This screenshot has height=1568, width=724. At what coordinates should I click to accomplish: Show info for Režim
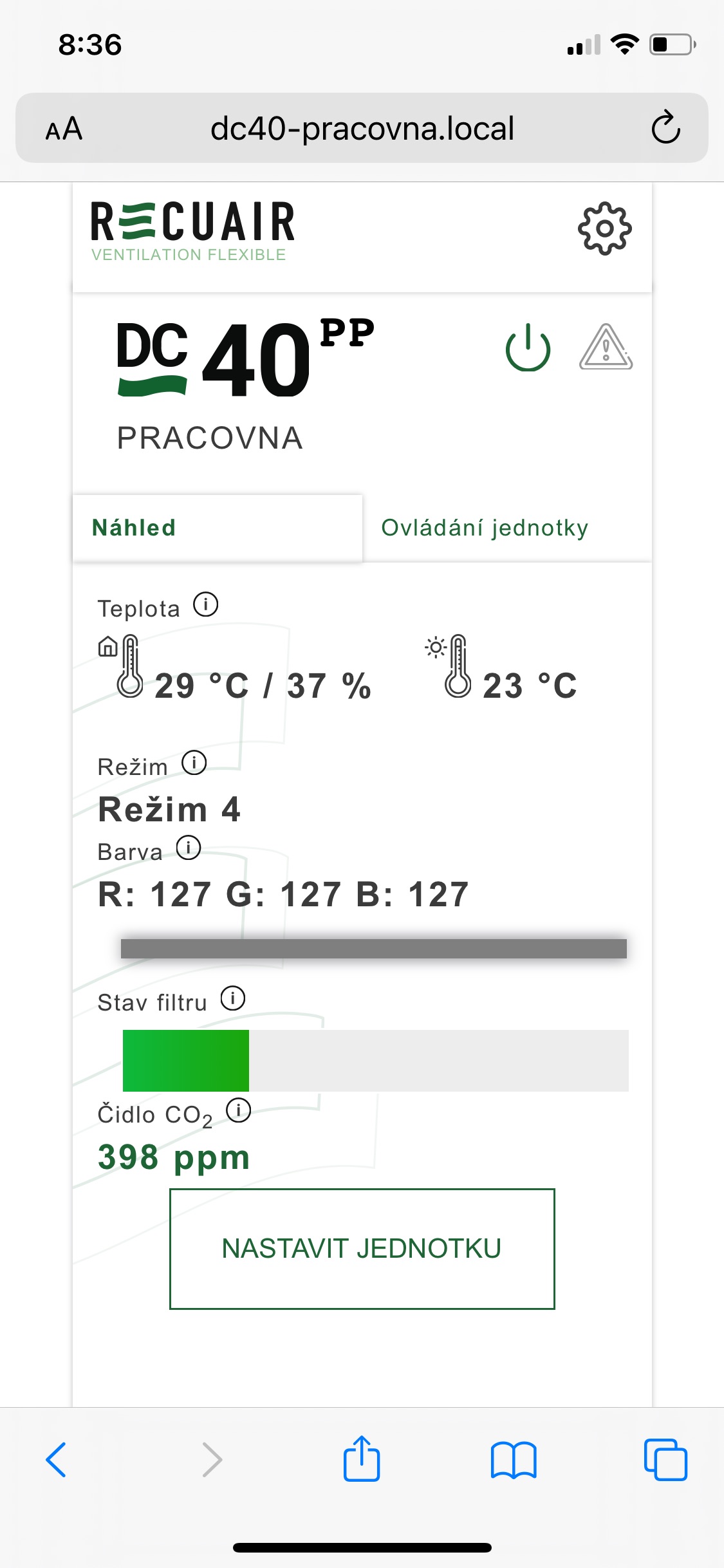click(194, 763)
